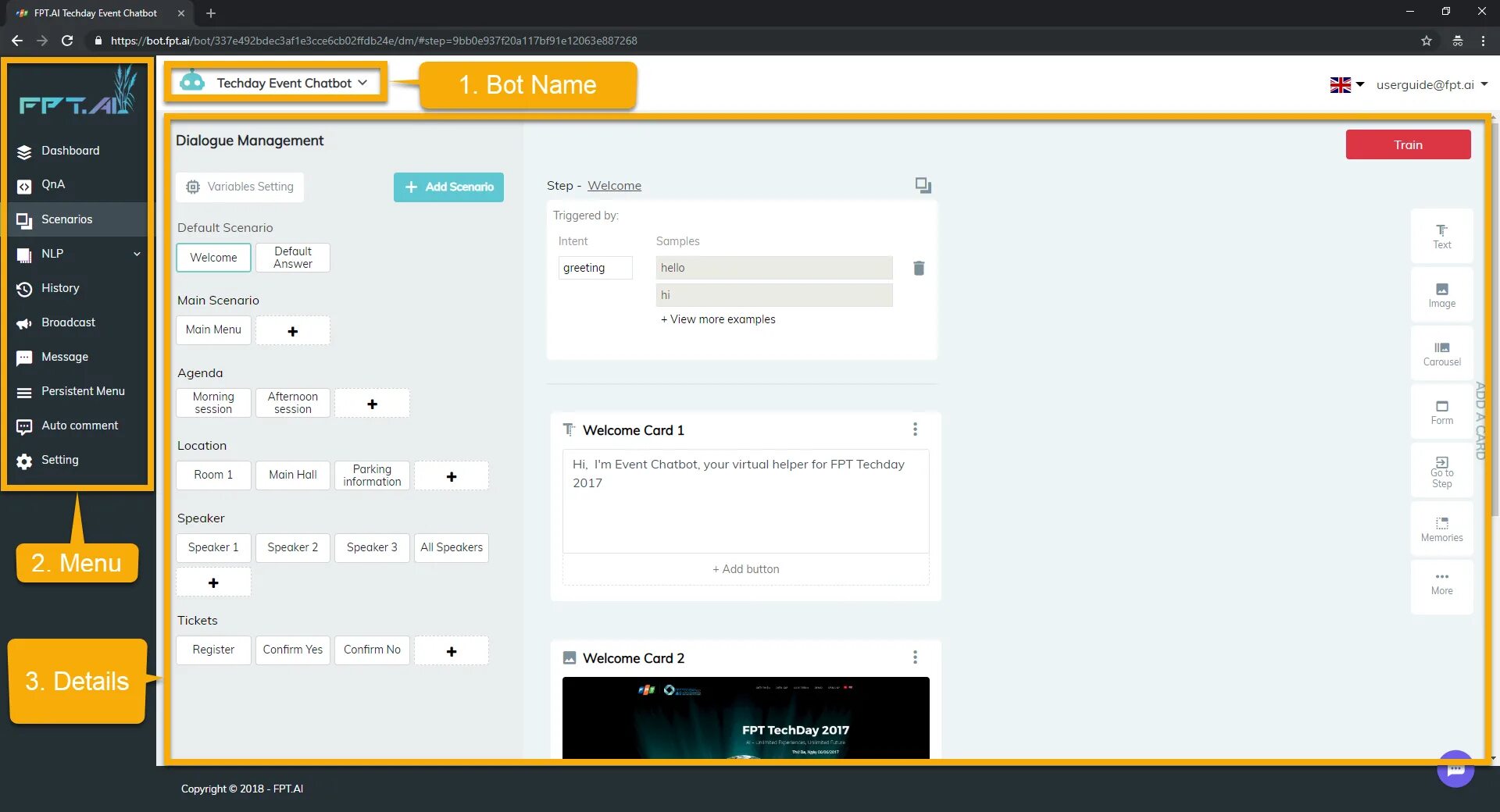Open the Main Menu step
This screenshot has height=812, width=1500.
213,330
